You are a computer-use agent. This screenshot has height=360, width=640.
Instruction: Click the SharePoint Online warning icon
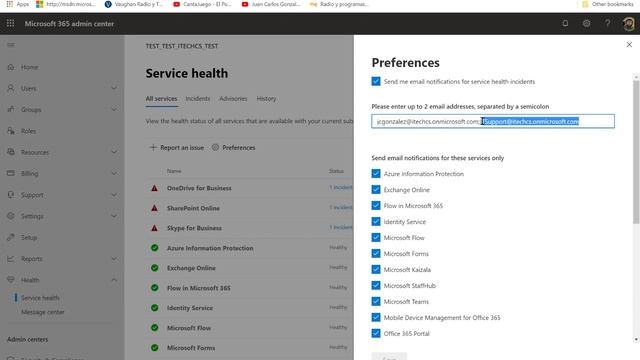(x=154, y=208)
